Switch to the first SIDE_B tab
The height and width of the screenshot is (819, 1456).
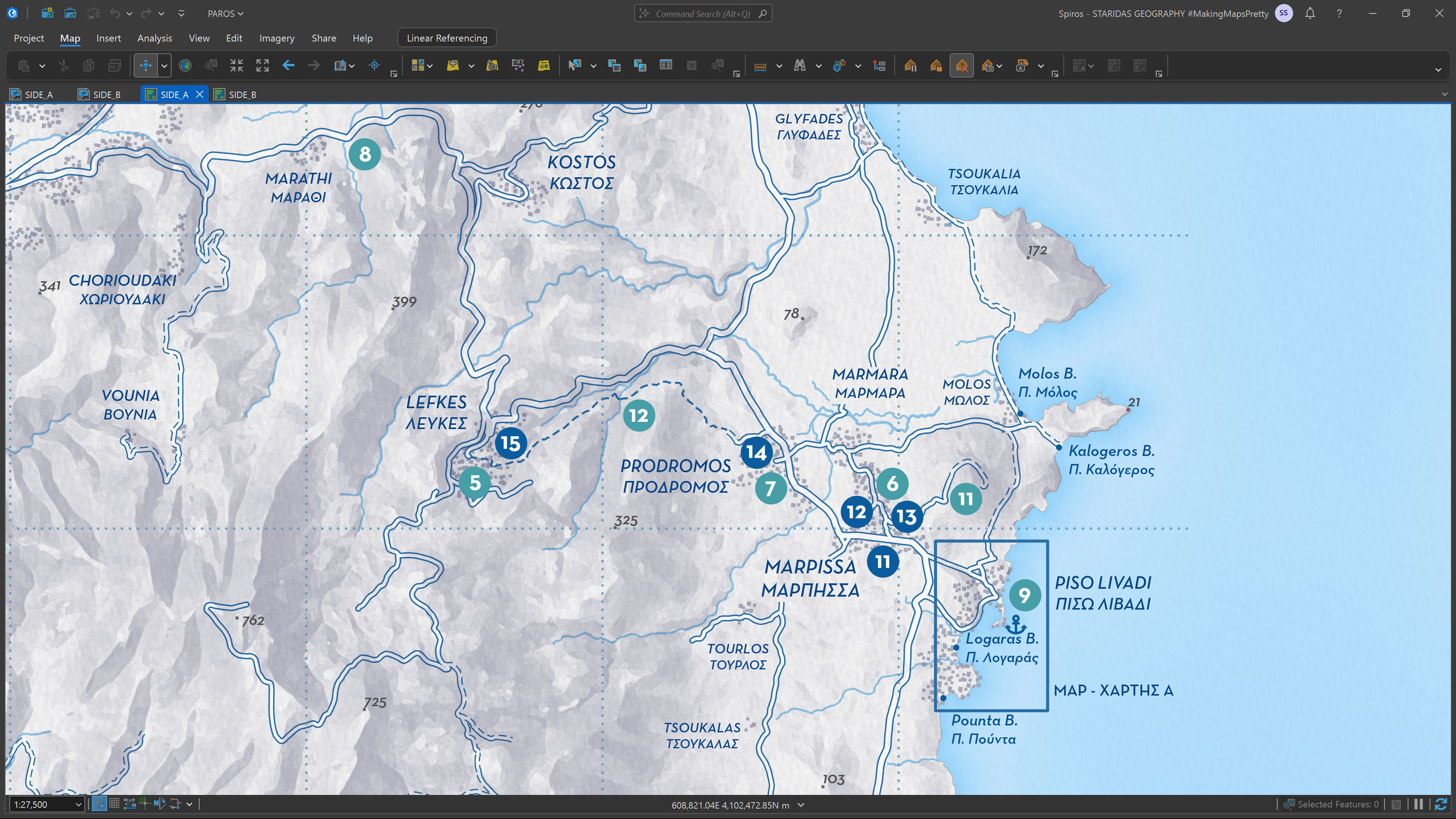tap(100, 94)
